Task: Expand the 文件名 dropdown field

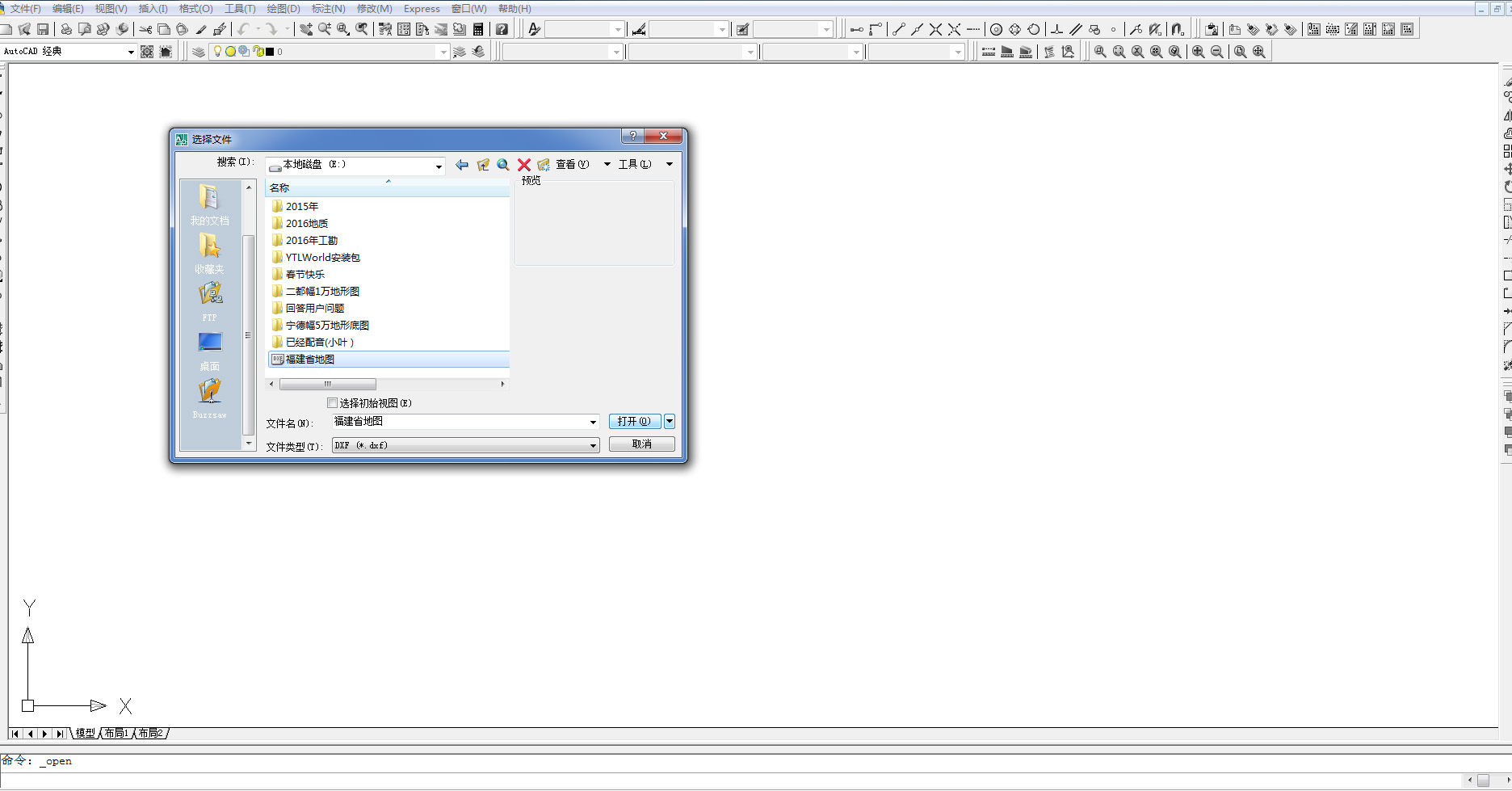Action: (x=594, y=422)
